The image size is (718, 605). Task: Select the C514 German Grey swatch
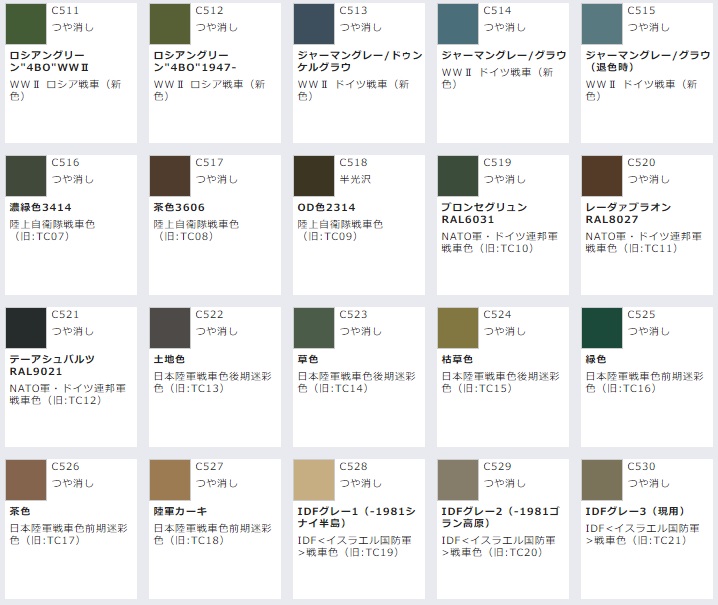pyautogui.click(x=458, y=24)
